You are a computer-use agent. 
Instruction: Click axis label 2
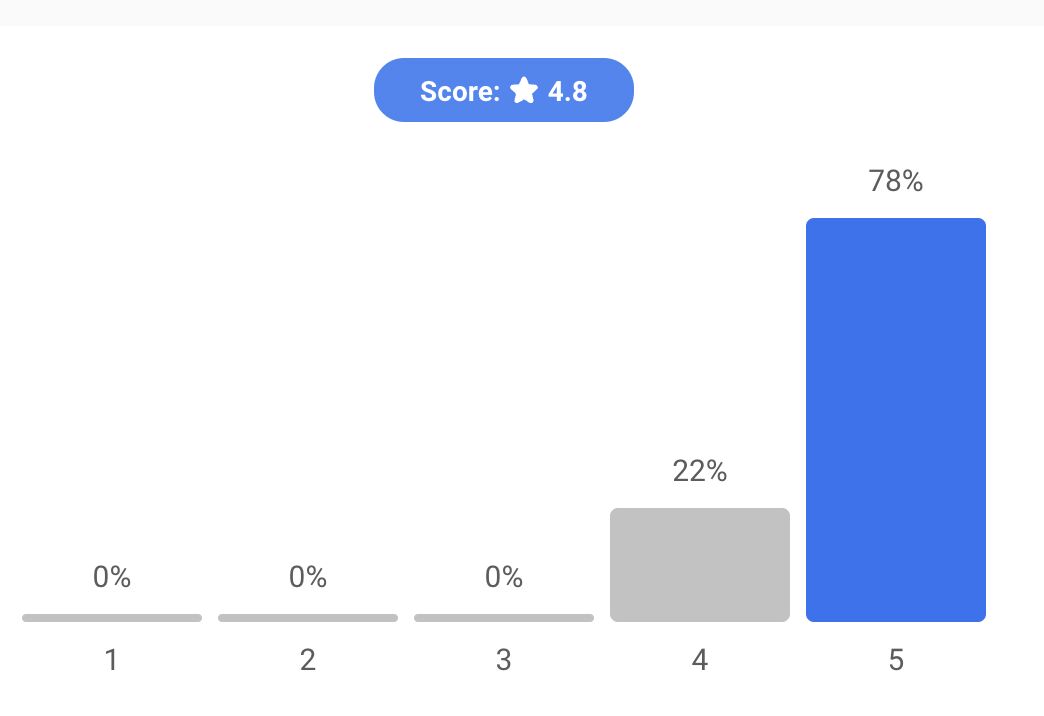[x=308, y=660]
